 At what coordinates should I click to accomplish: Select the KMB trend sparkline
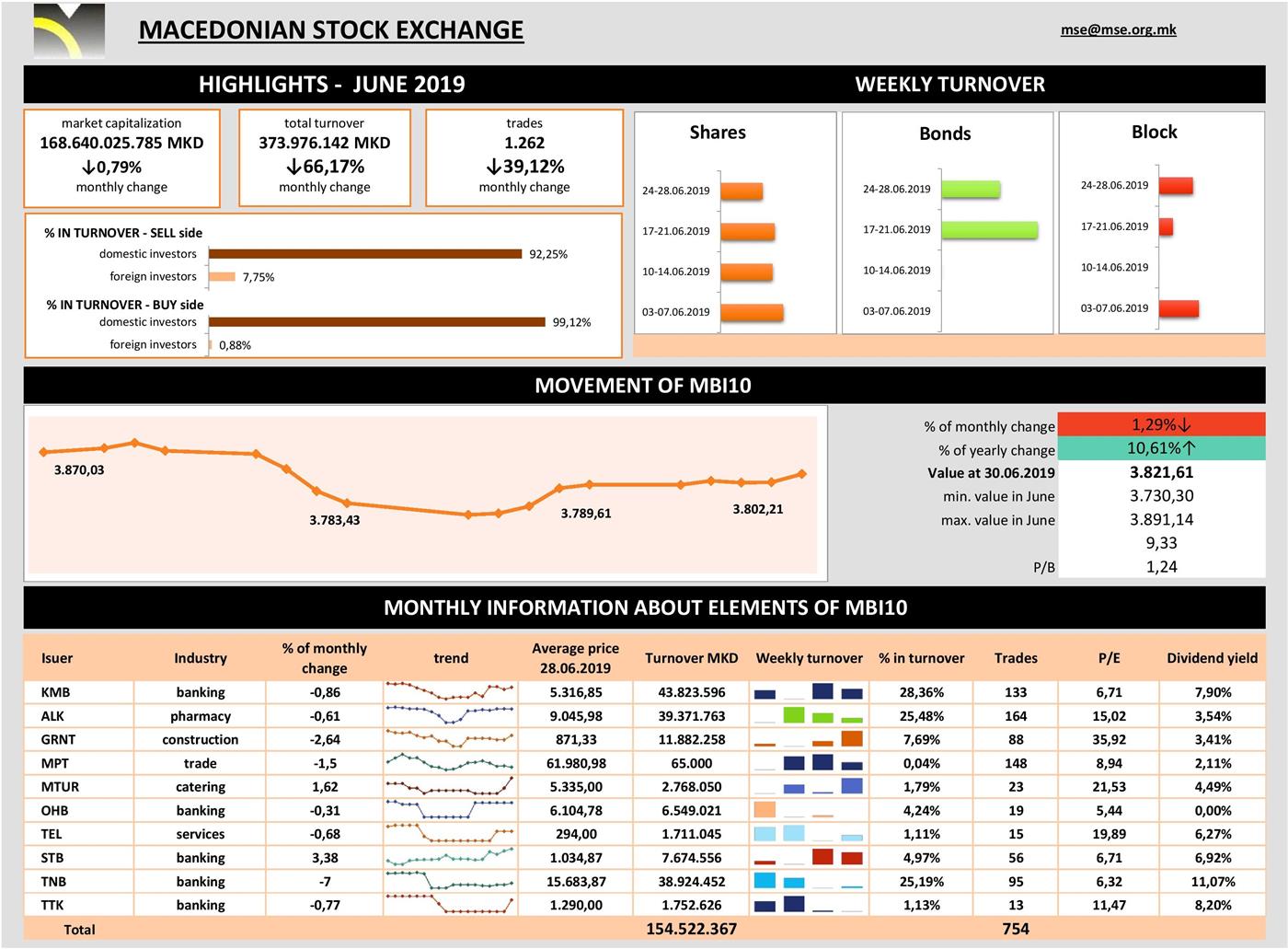450,691
